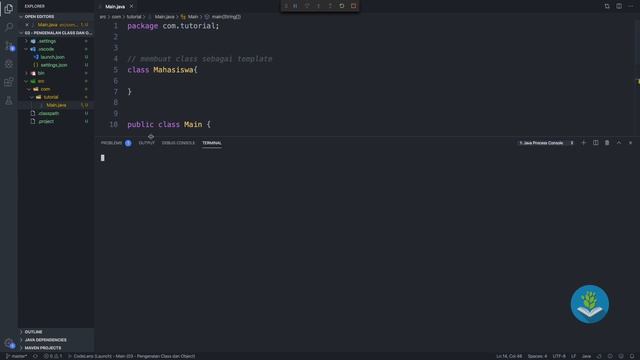Click the Main class breadcrumb

[x=193, y=17]
